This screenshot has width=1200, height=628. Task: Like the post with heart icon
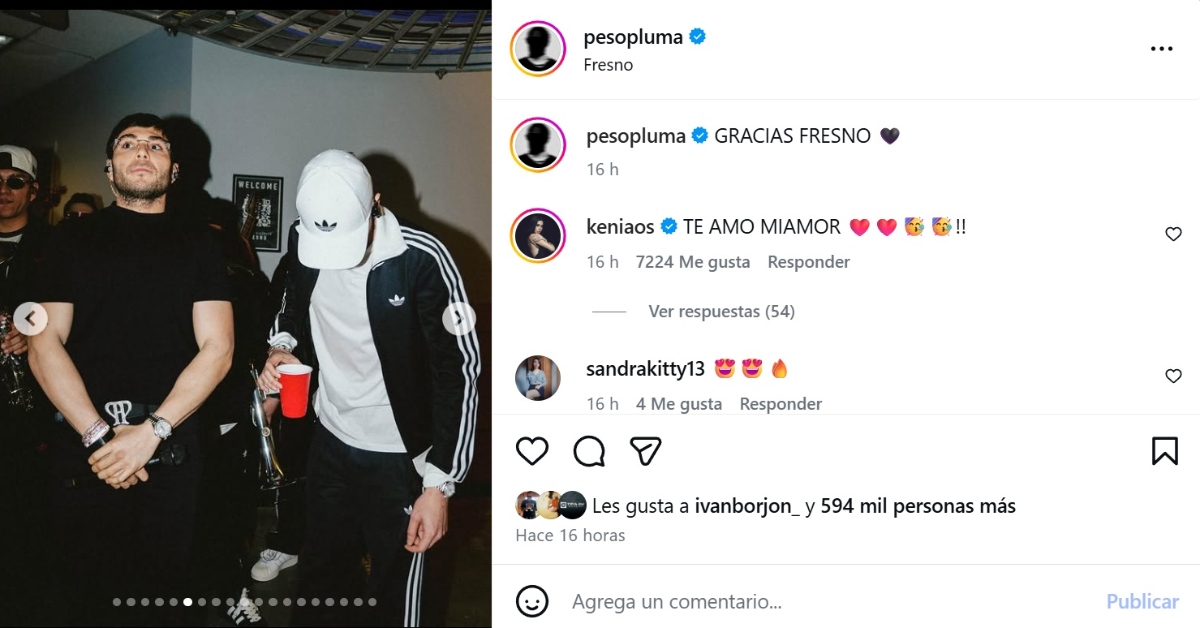click(x=532, y=451)
